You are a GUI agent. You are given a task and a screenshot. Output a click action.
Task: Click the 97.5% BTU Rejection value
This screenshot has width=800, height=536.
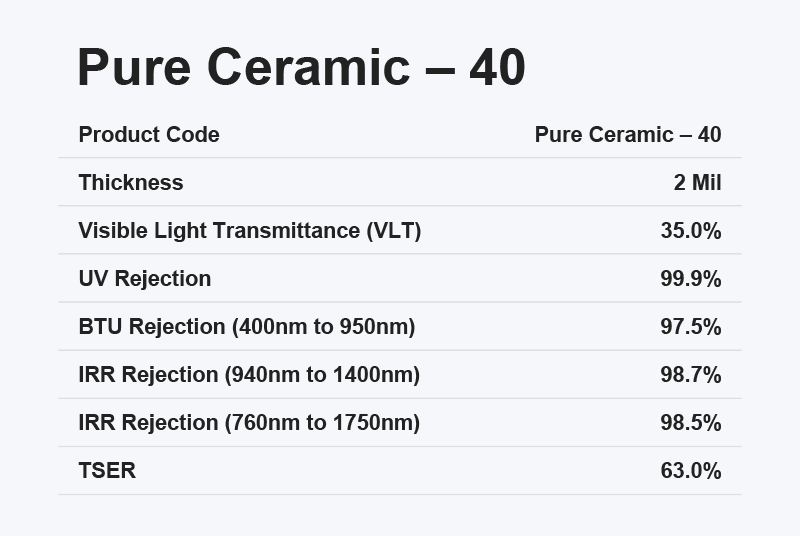click(x=691, y=326)
